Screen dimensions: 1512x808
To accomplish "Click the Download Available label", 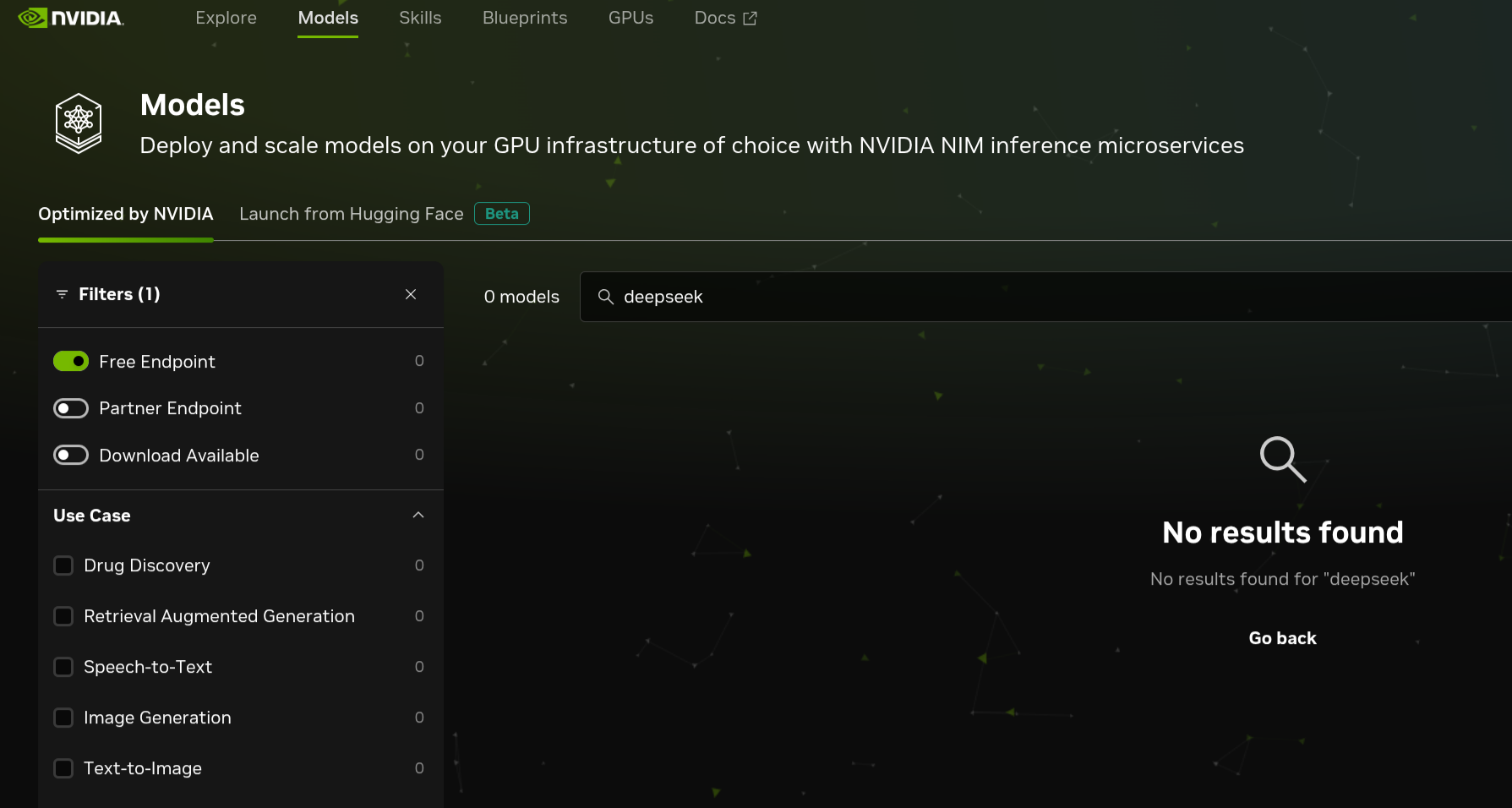I will pos(179,456).
